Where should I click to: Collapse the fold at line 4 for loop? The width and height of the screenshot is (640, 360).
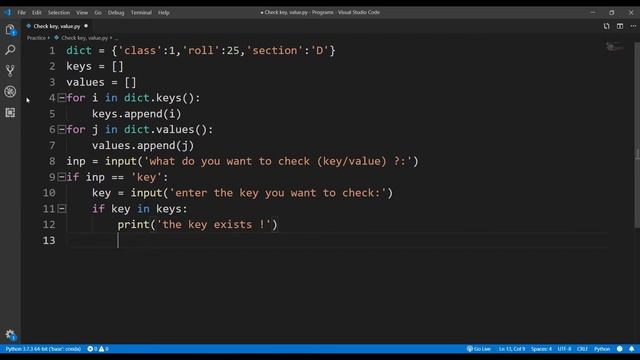tap(62, 98)
